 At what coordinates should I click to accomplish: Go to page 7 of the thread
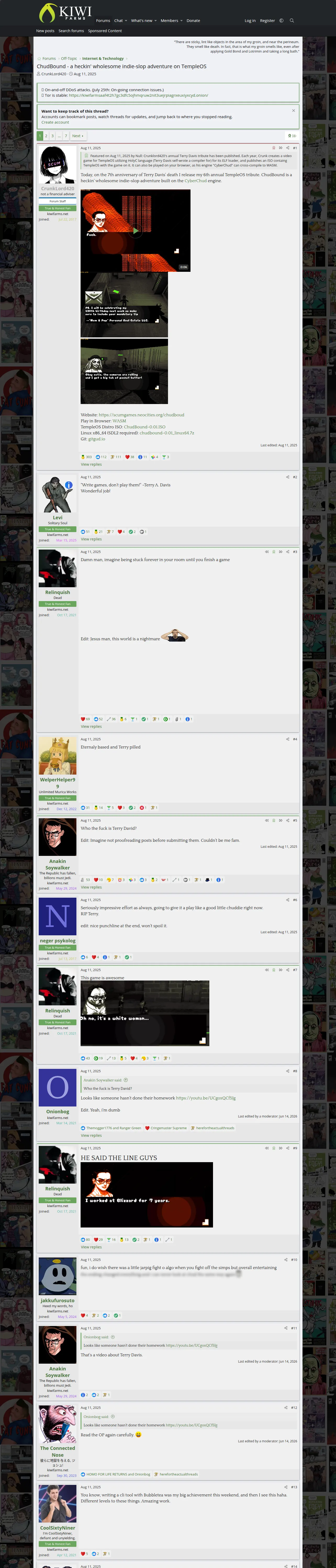(x=66, y=136)
